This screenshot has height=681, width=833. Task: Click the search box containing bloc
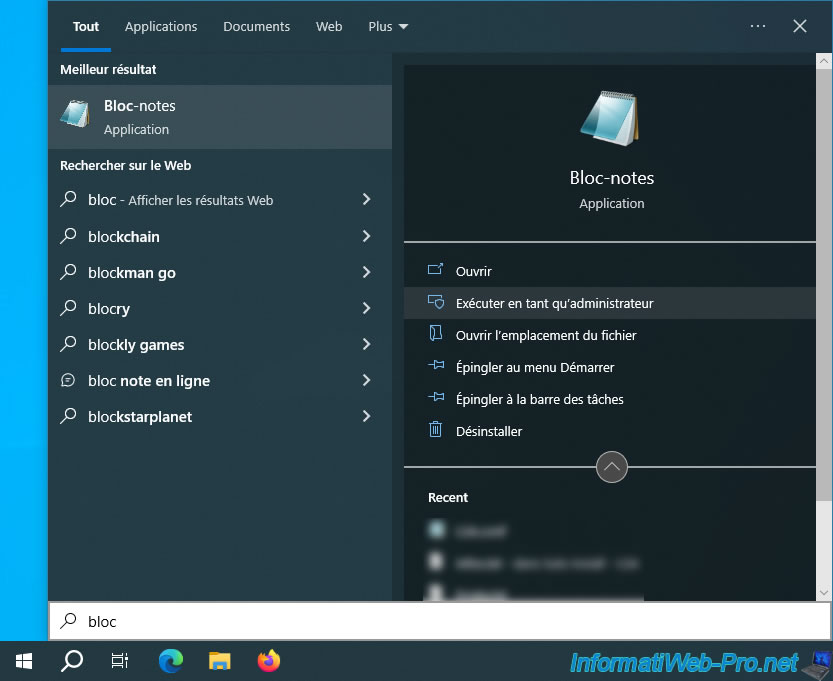coord(440,621)
